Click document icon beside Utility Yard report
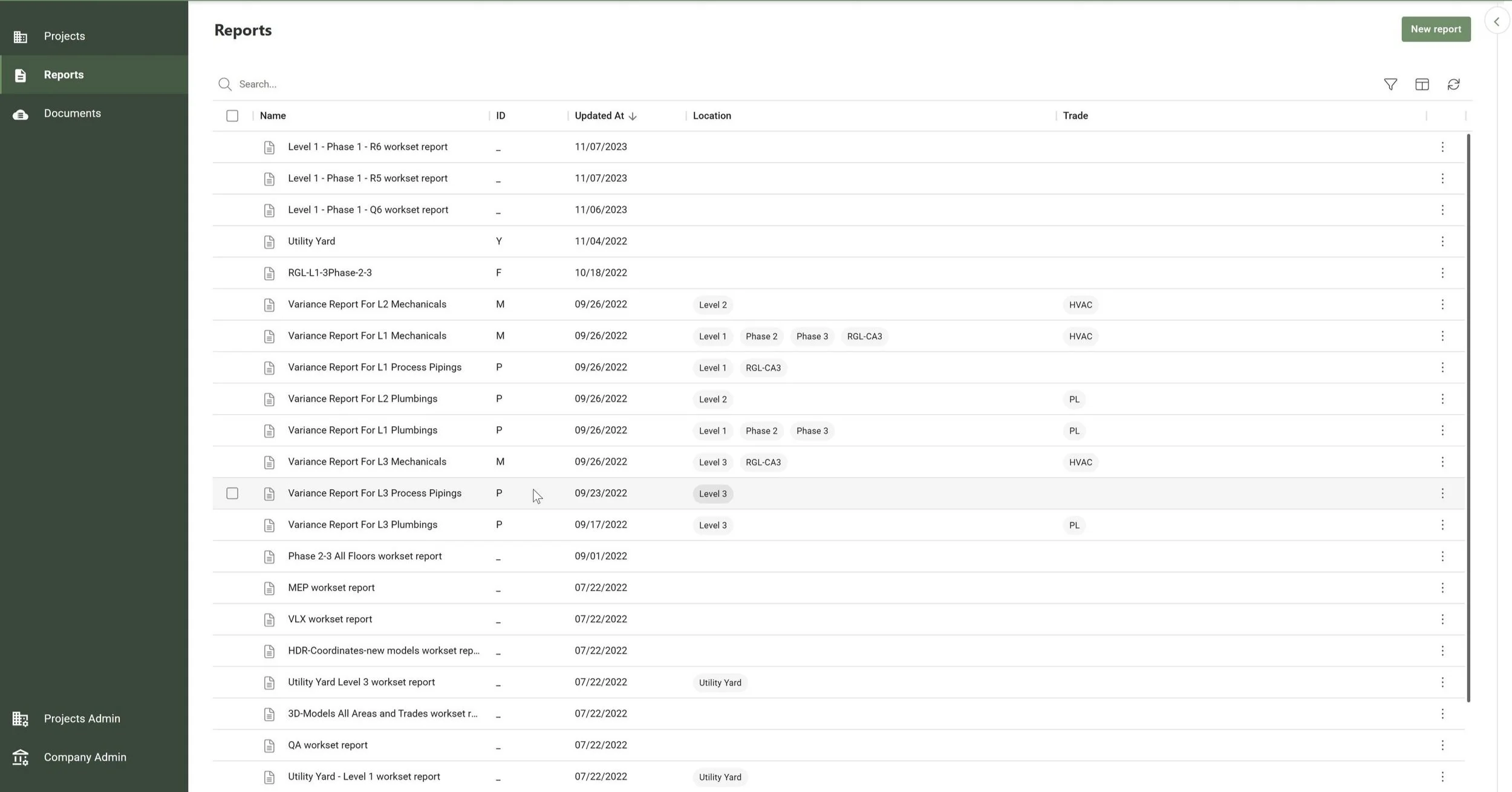 point(269,242)
